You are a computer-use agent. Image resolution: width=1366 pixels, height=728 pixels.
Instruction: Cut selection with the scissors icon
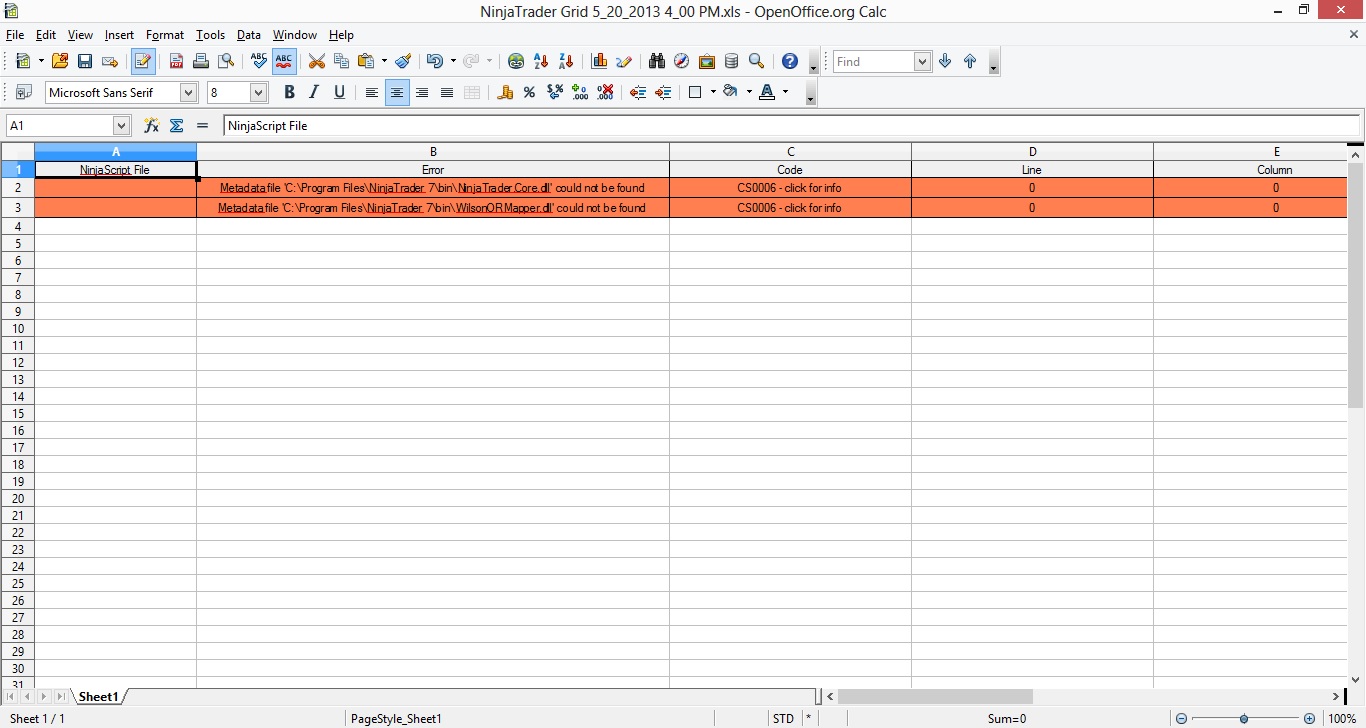tap(317, 61)
